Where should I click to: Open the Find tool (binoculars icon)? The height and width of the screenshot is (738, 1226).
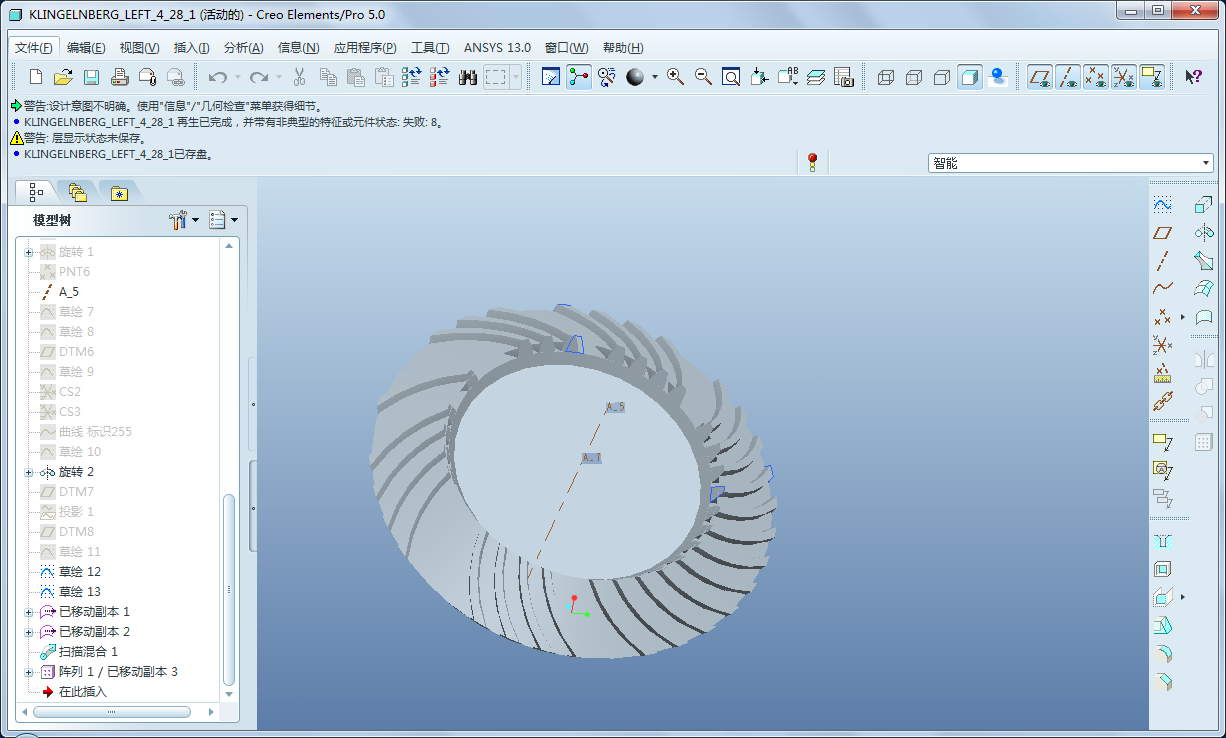coord(467,77)
